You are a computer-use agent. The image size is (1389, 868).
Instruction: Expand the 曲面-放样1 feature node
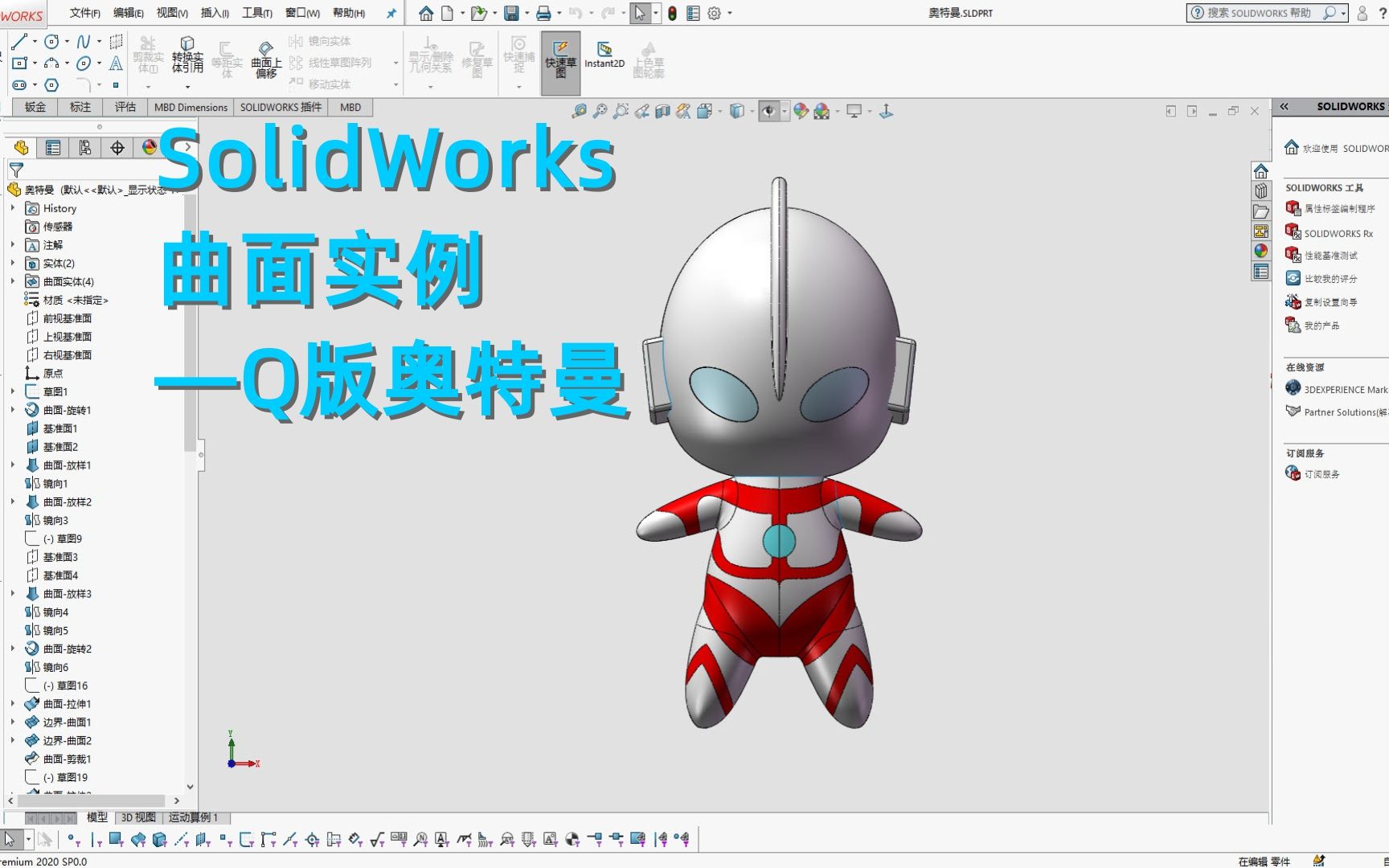tap(13, 465)
